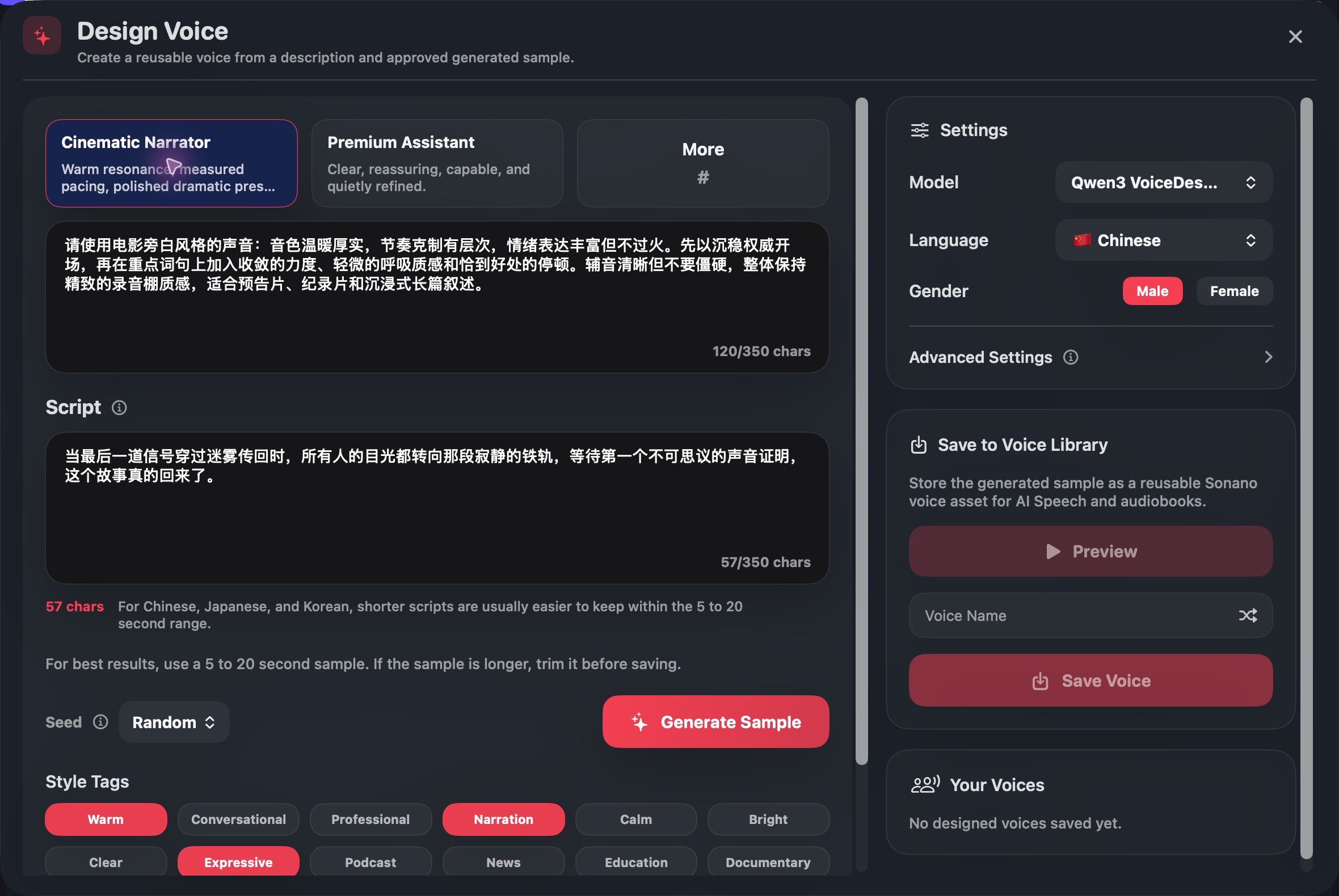1339x896 pixels.
Task: Toggle the Expressive style tag
Action: point(238,862)
